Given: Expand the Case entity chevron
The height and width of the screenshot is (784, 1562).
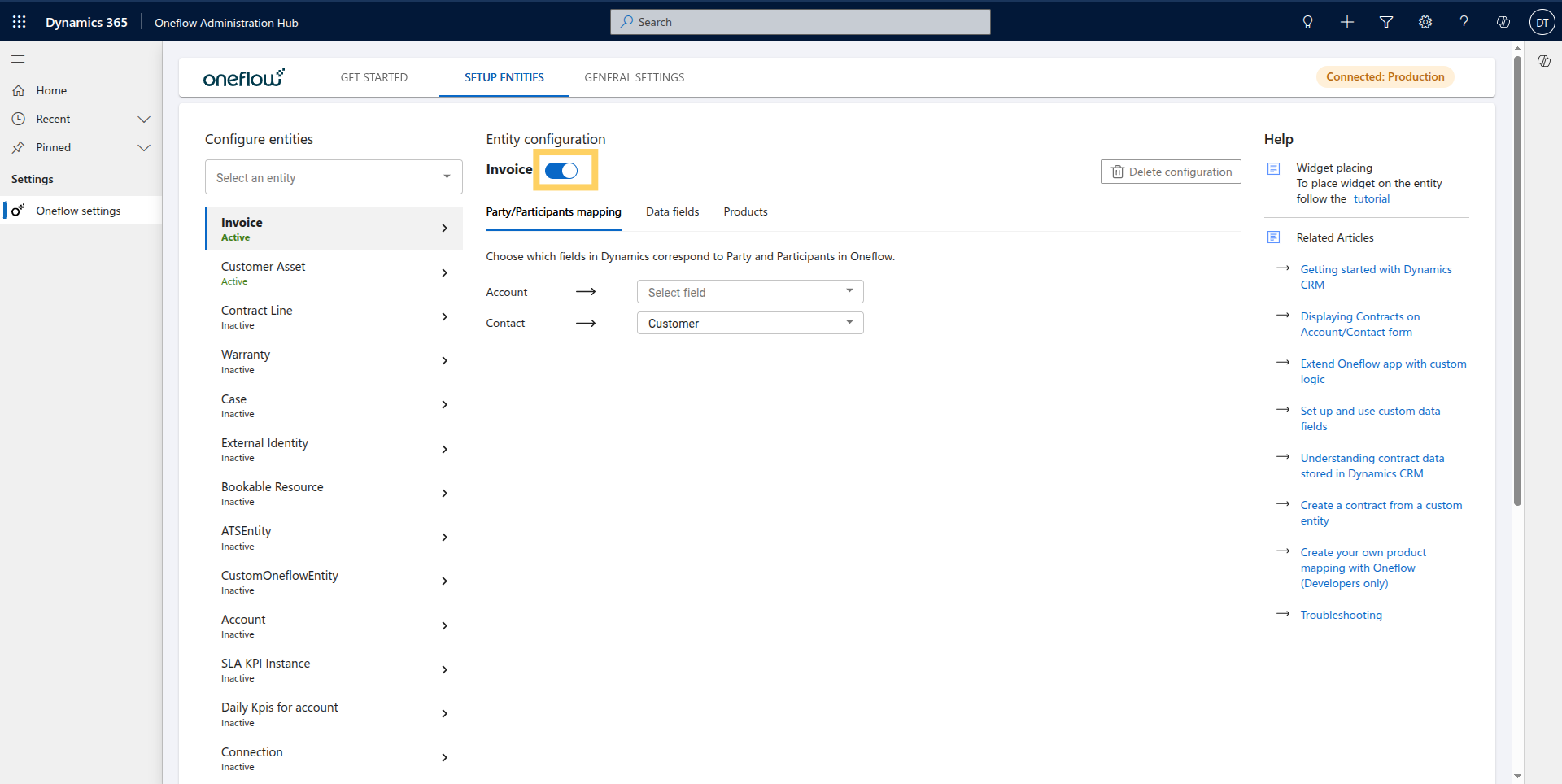Looking at the screenshot, I should pyautogui.click(x=444, y=404).
